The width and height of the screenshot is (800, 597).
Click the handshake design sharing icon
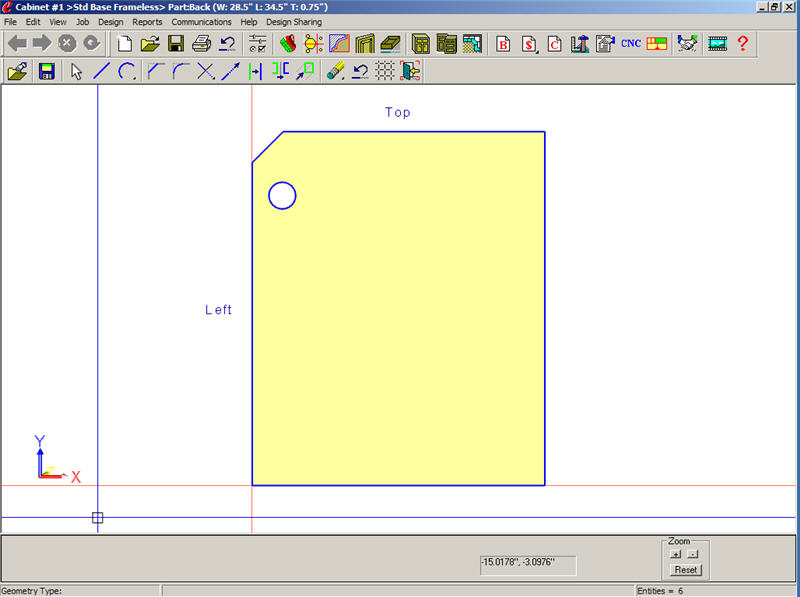687,43
